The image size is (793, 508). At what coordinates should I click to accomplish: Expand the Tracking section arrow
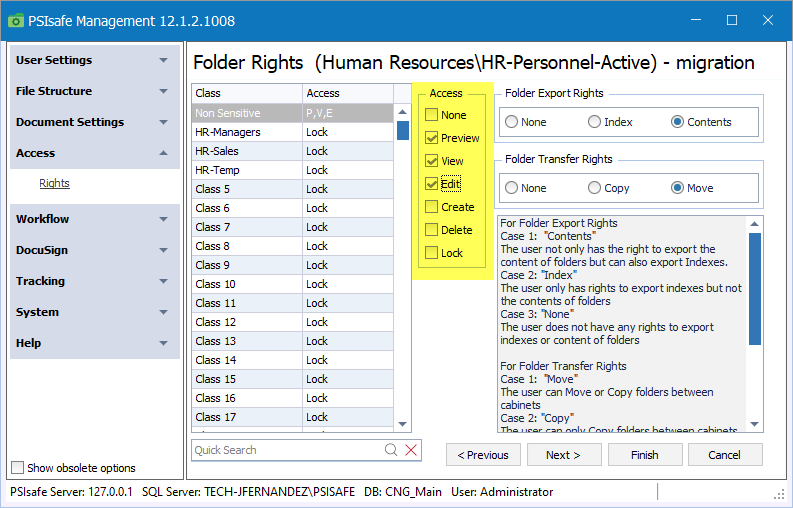[163, 281]
